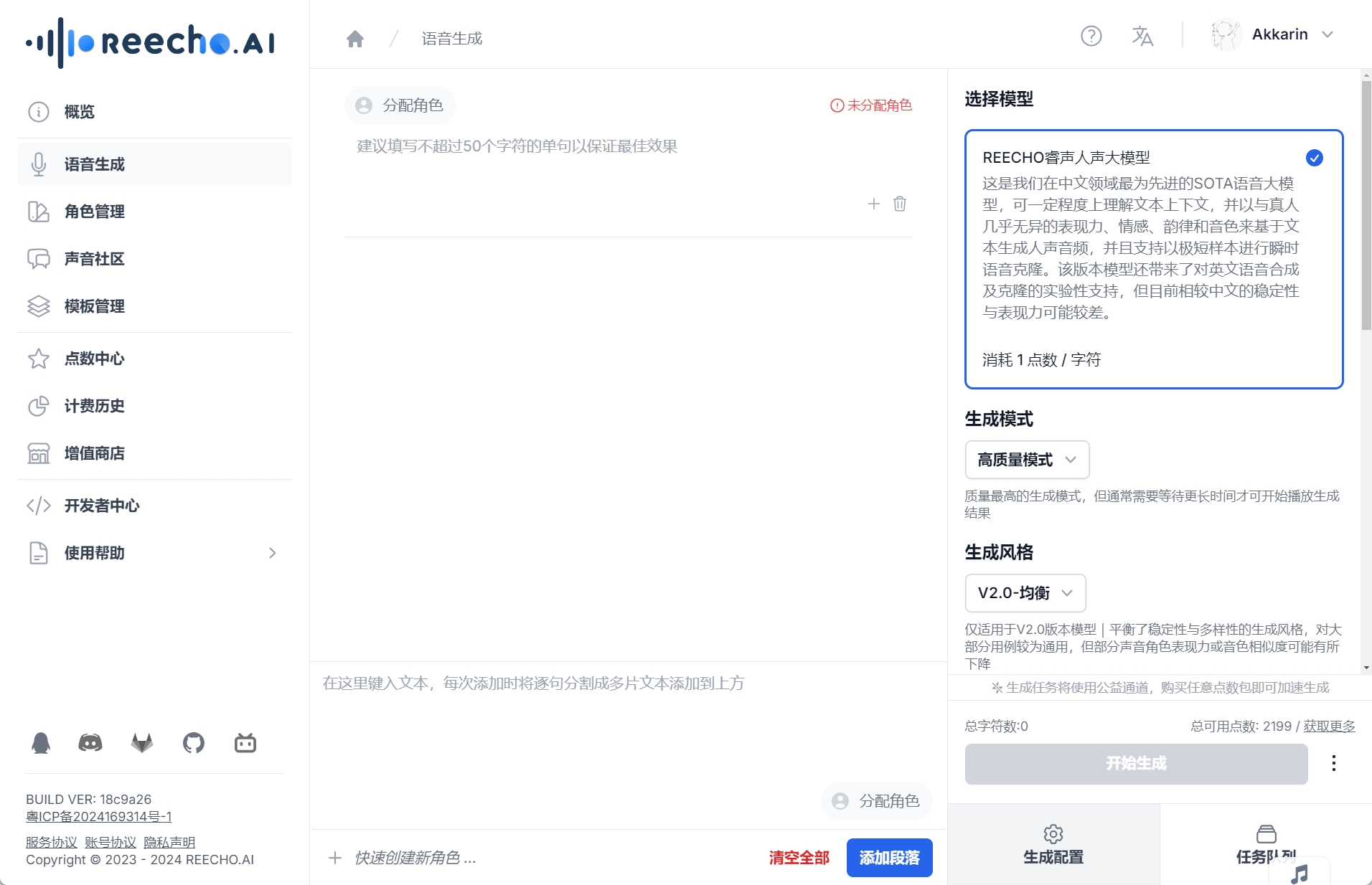Open the language translation icon
Viewport: 1372px width, 885px height.
1142,35
